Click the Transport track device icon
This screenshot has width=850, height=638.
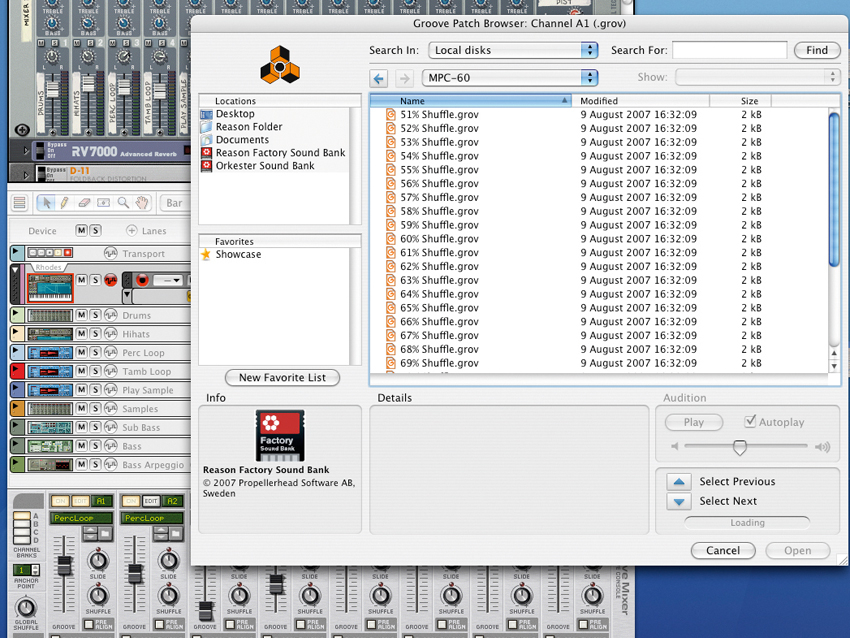pyautogui.click(x=50, y=253)
